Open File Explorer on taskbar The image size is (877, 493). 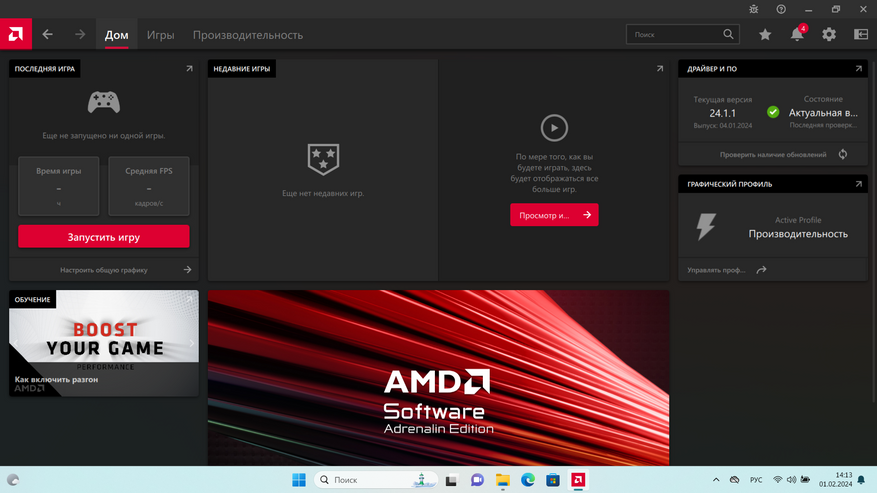click(502, 480)
